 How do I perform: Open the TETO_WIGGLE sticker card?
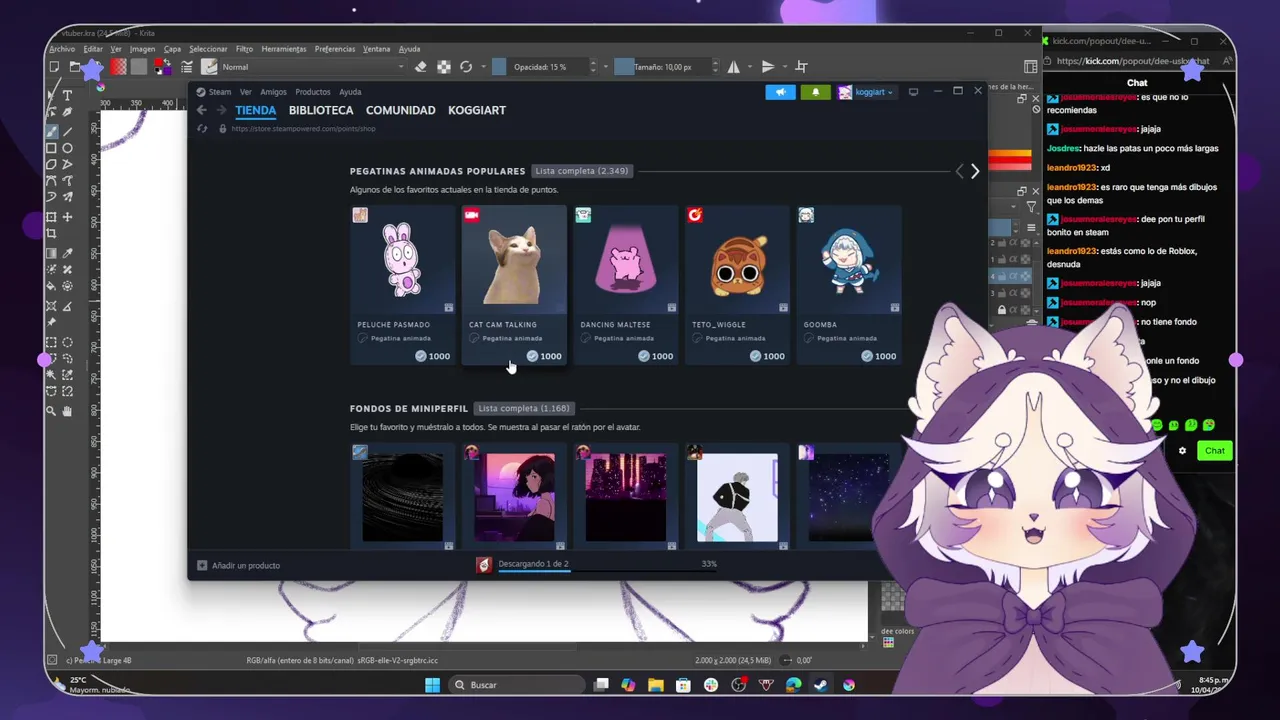click(737, 286)
